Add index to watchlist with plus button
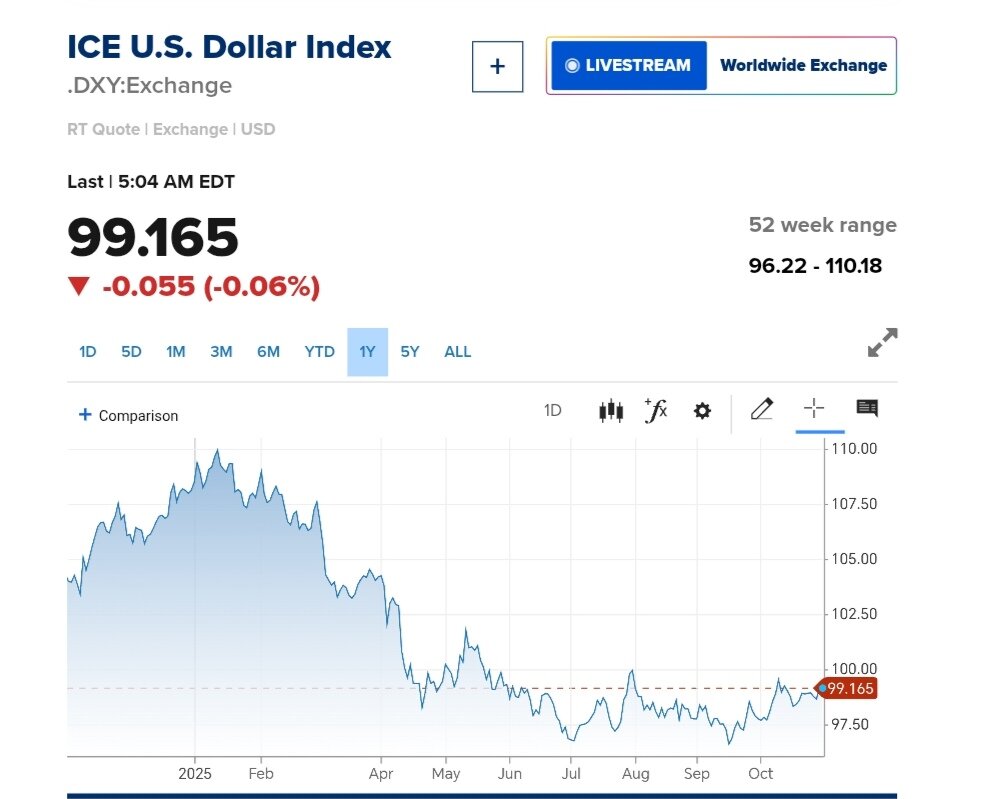The image size is (984, 799). pyautogui.click(x=497, y=66)
